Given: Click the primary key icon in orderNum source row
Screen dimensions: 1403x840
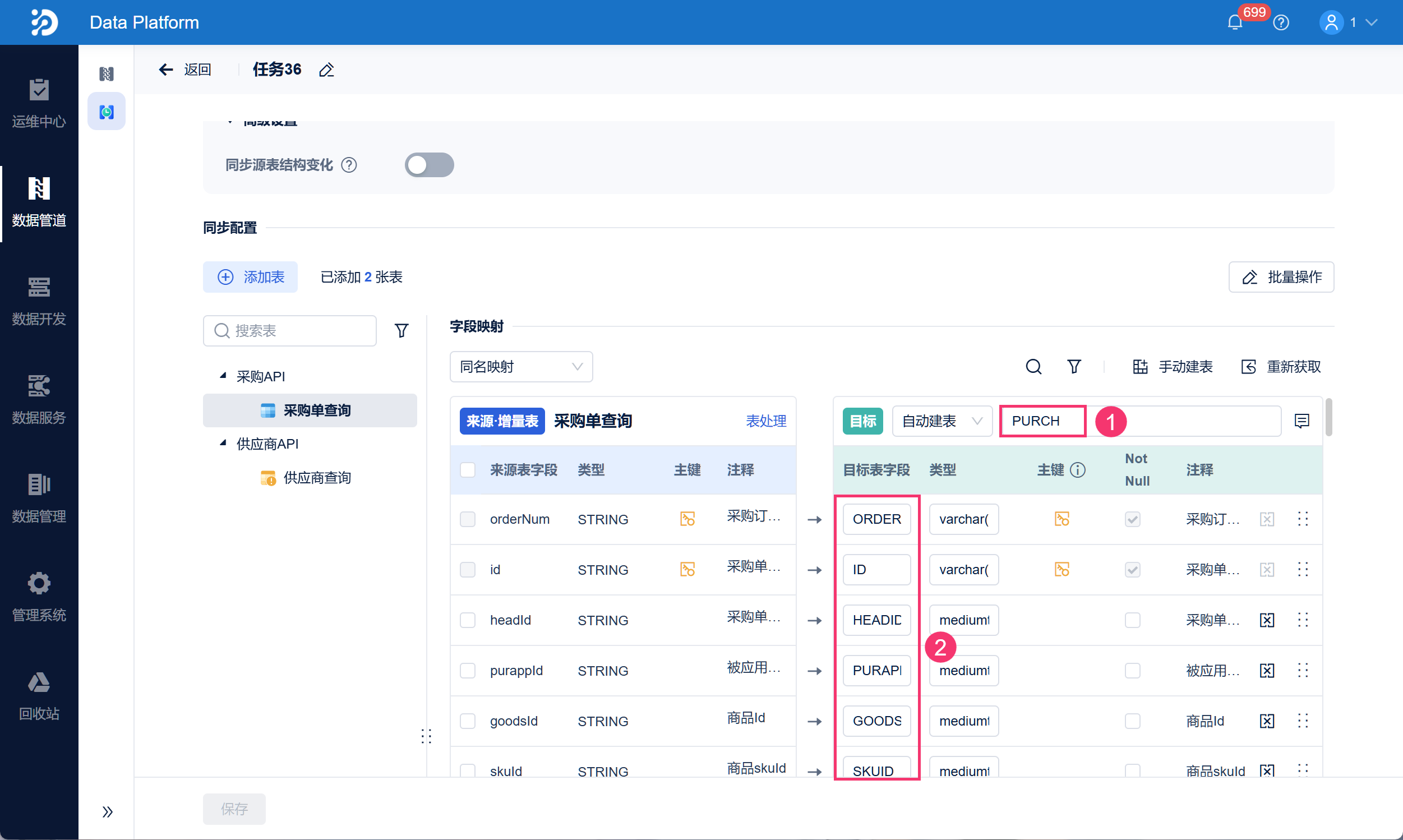Looking at the screenshot, I should (x=687, y=519).
